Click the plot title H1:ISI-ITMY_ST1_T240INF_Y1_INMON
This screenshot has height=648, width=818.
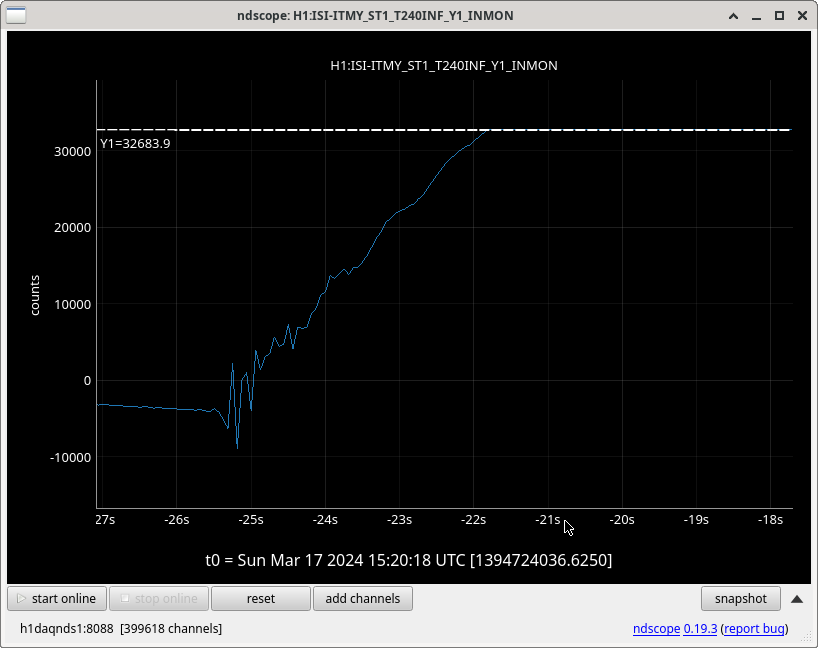tap(443, 65)
